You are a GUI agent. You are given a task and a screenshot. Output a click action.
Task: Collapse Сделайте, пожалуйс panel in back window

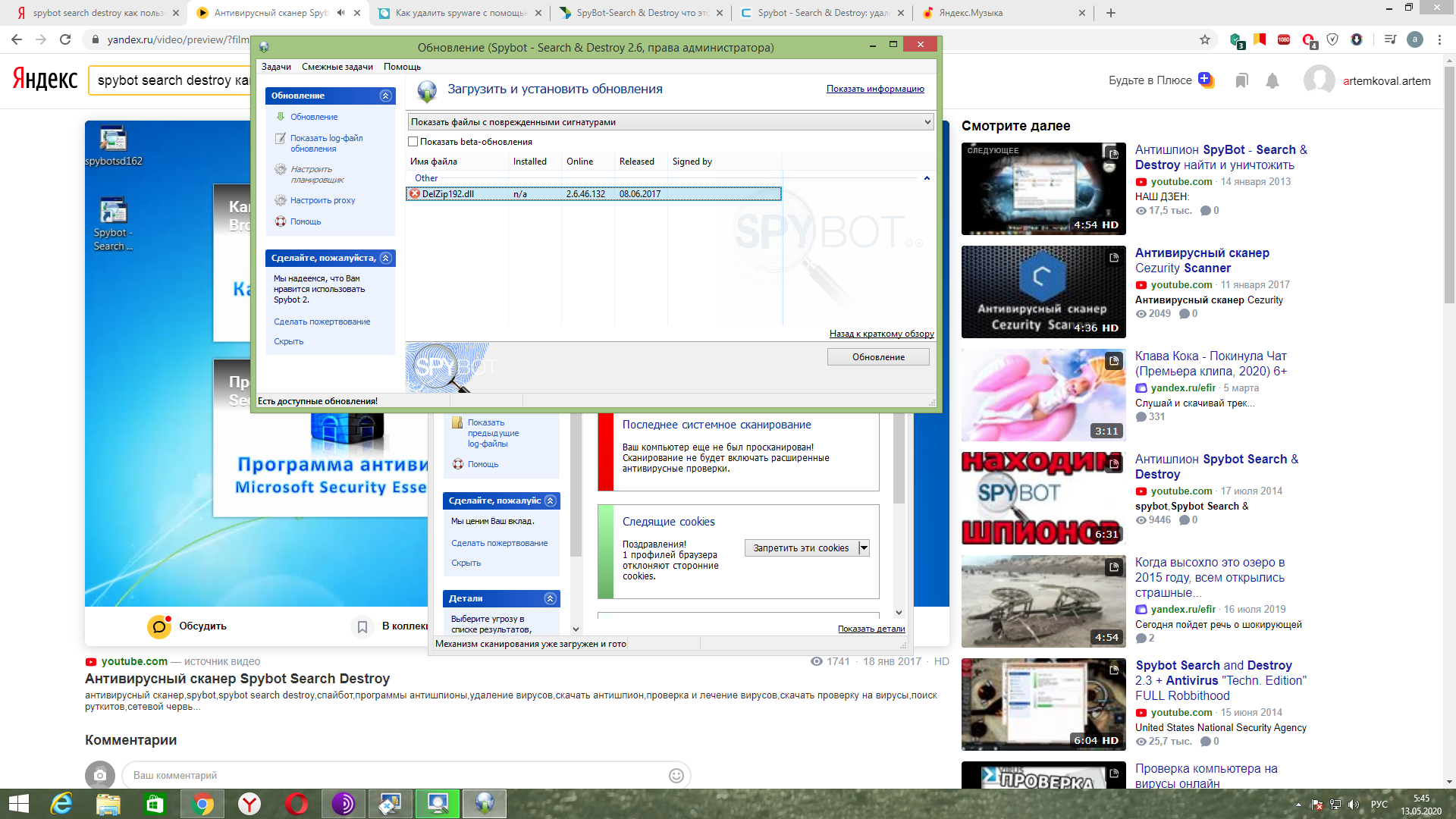coord(551,500)
